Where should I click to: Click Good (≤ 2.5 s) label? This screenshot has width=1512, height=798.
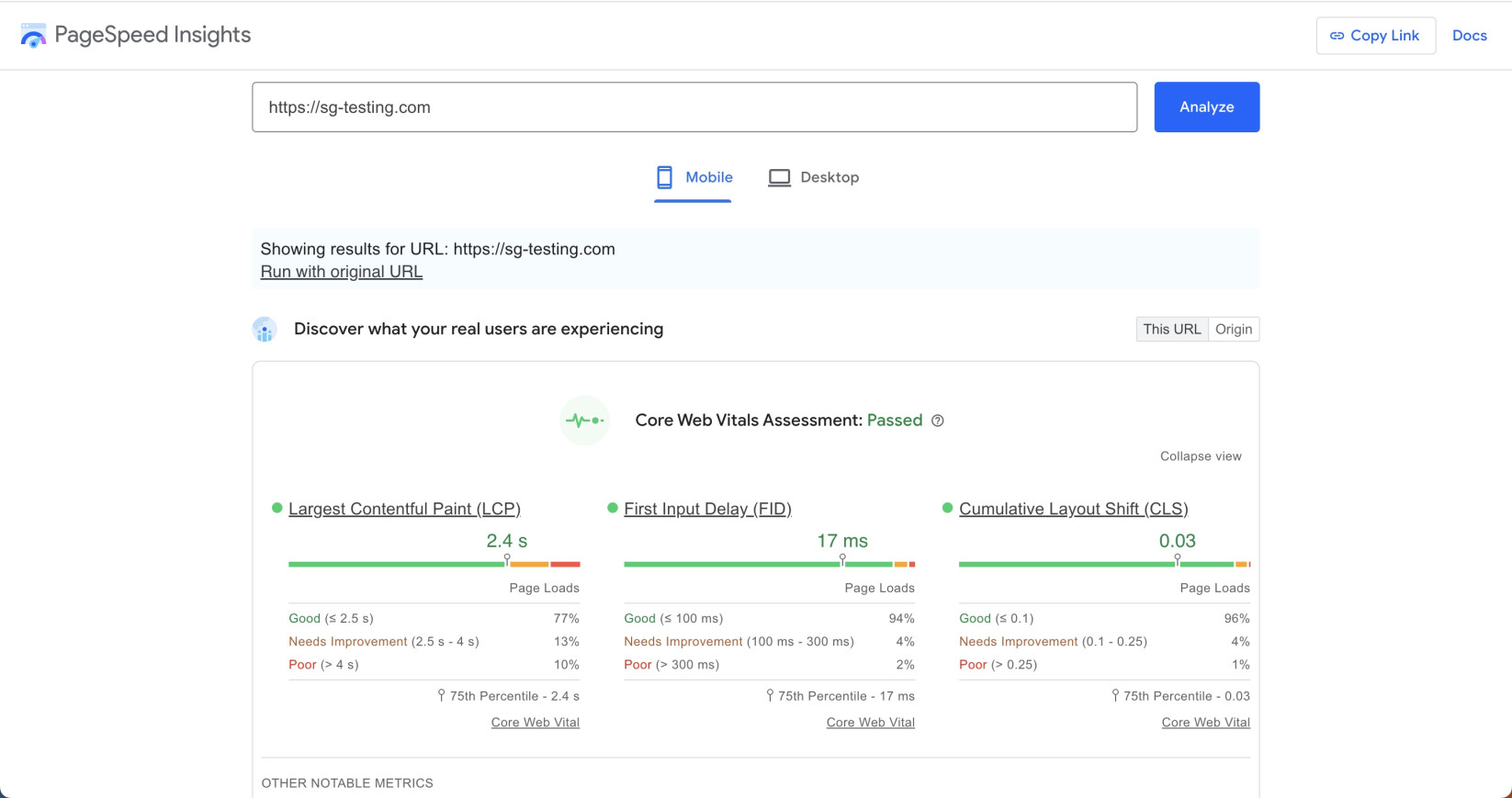click(331, 619)
